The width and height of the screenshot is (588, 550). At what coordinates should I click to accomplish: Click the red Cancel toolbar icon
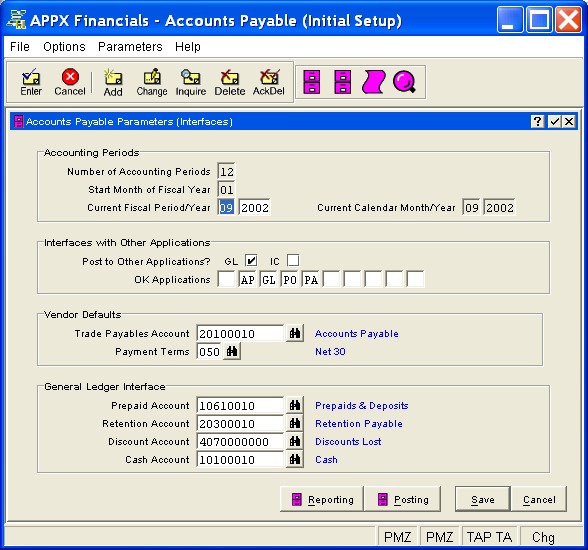tap(70, 82)
